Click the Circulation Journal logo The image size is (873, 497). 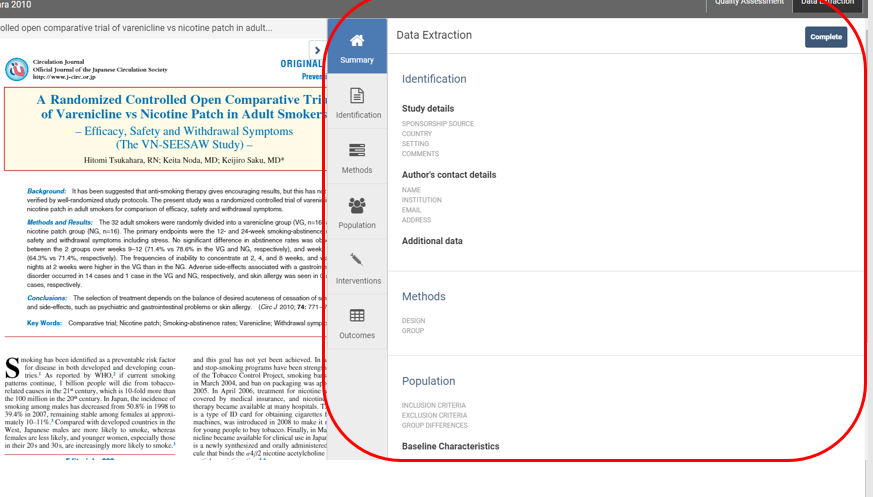(17, 70)
